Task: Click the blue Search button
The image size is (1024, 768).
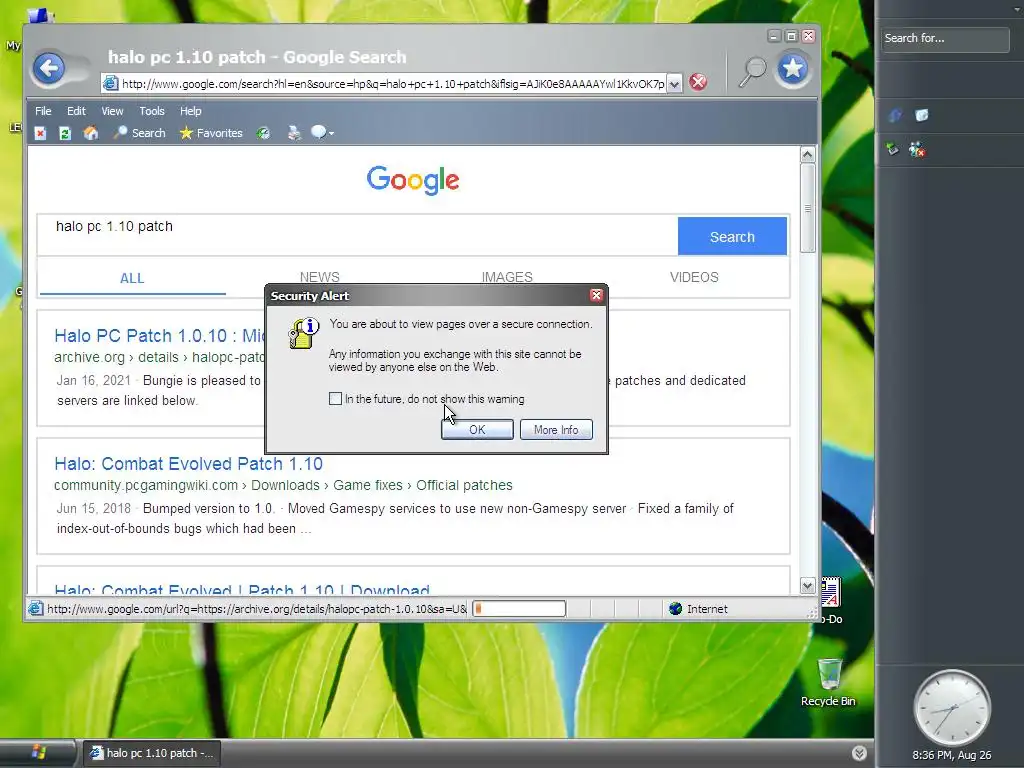Action: [x=732, y=236]
